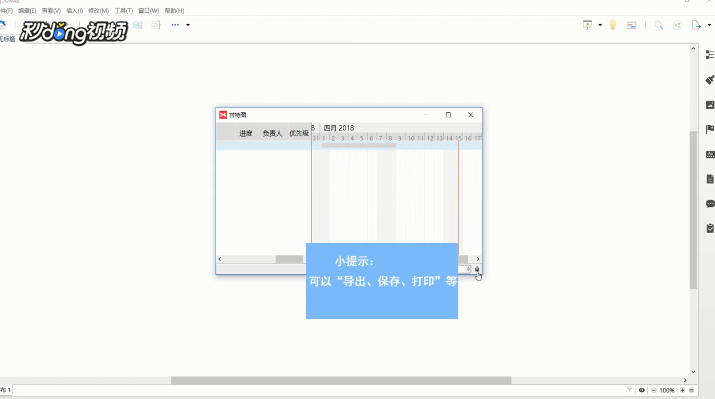Open the Notes document sidebar icon
This screenshot has width=715, height=399.
[710, 179]
